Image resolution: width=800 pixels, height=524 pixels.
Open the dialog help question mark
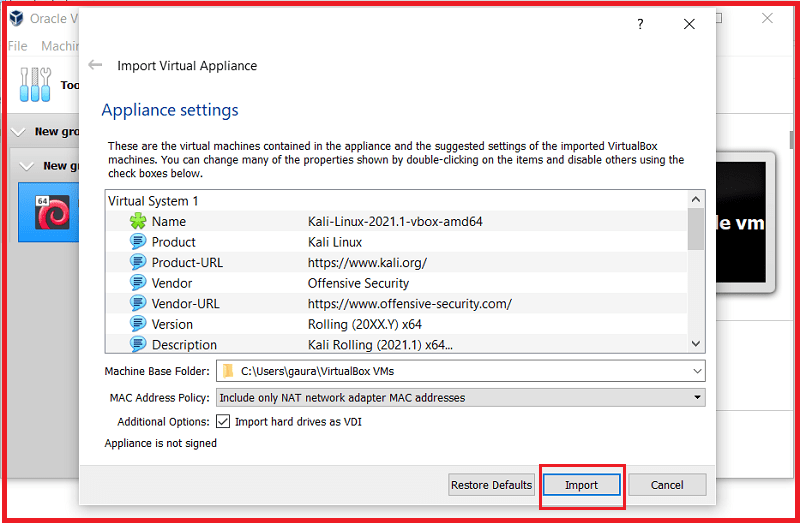point(640,24)
